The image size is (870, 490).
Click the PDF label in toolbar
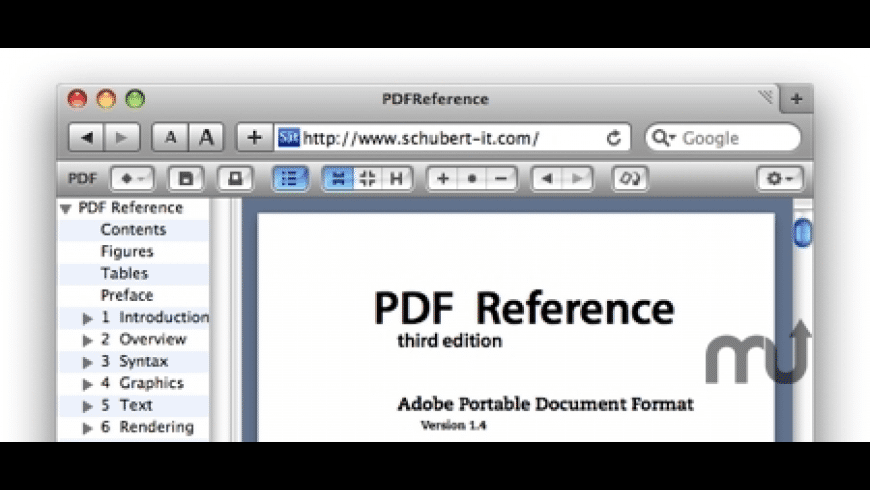82,179
